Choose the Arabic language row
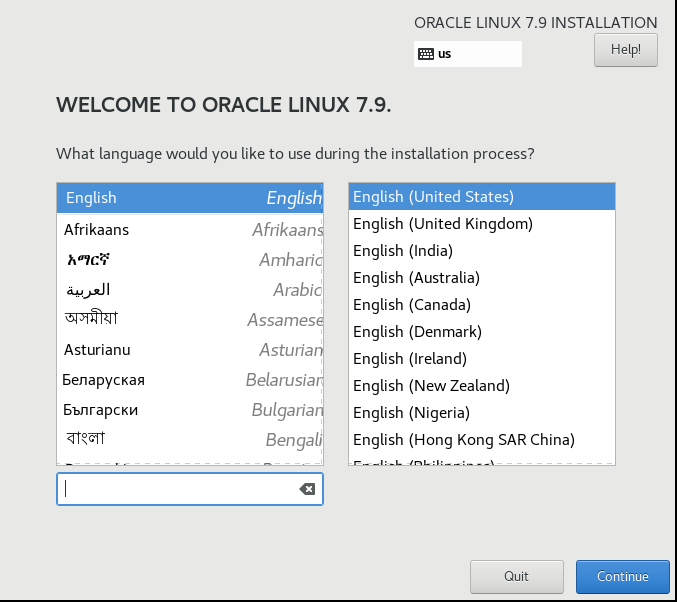Screen dimensions: 677x602 (190, 290)
